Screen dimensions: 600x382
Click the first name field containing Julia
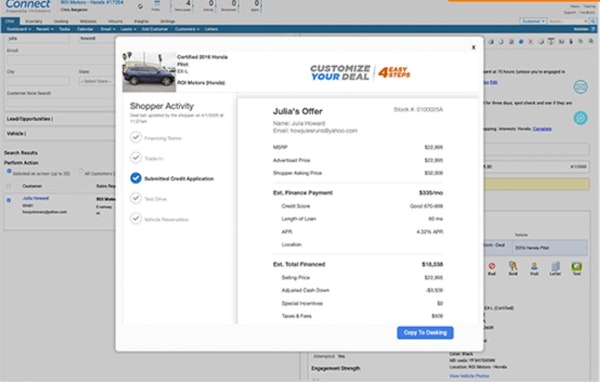38,38
